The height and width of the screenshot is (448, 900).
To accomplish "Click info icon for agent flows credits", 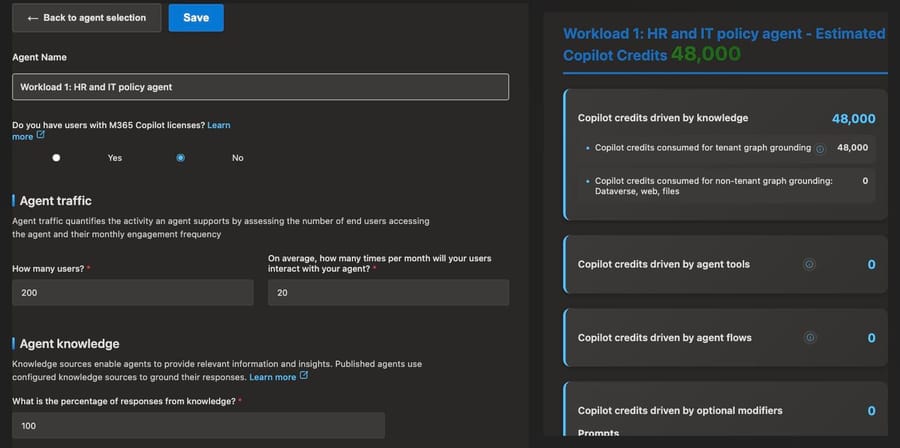I will click(810, 338).
